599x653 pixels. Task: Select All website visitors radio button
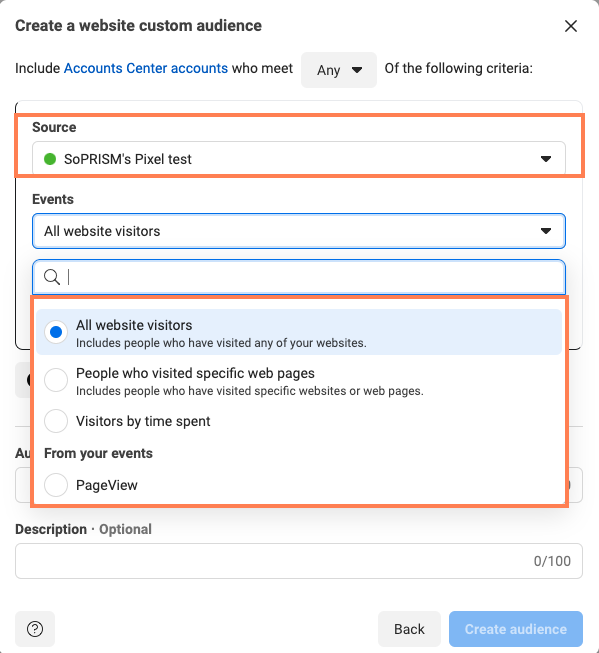(56, 332)
